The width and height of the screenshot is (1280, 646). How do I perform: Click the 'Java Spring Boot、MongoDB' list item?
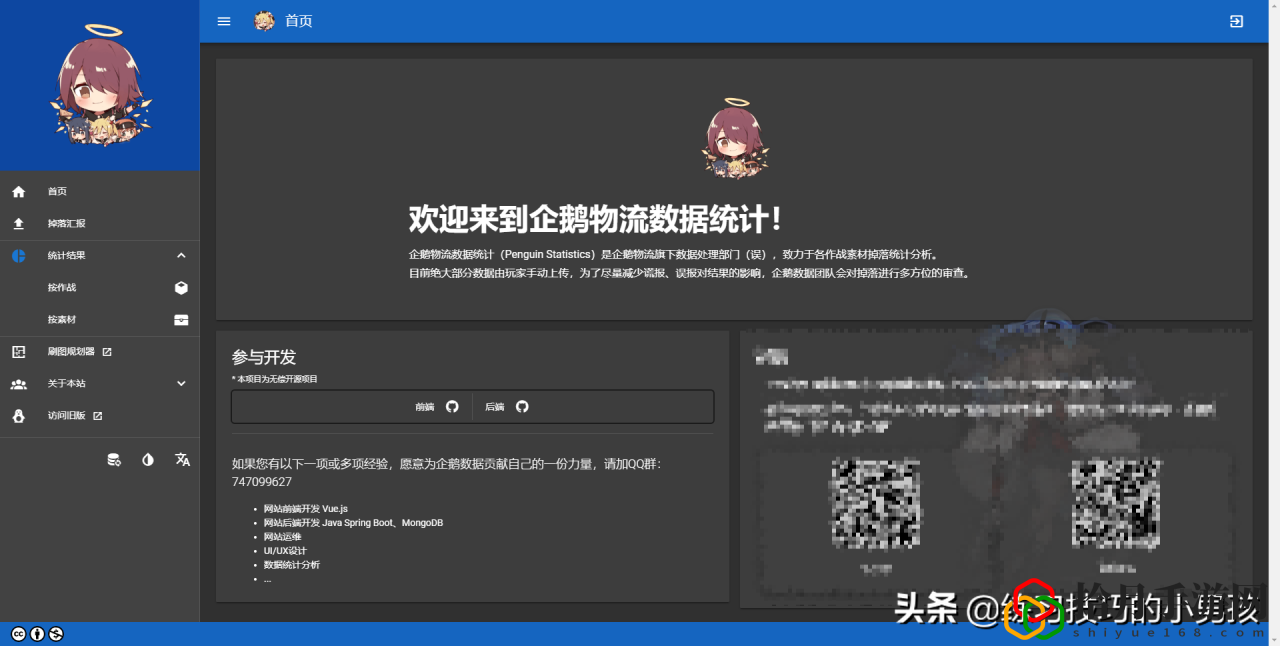353,523
